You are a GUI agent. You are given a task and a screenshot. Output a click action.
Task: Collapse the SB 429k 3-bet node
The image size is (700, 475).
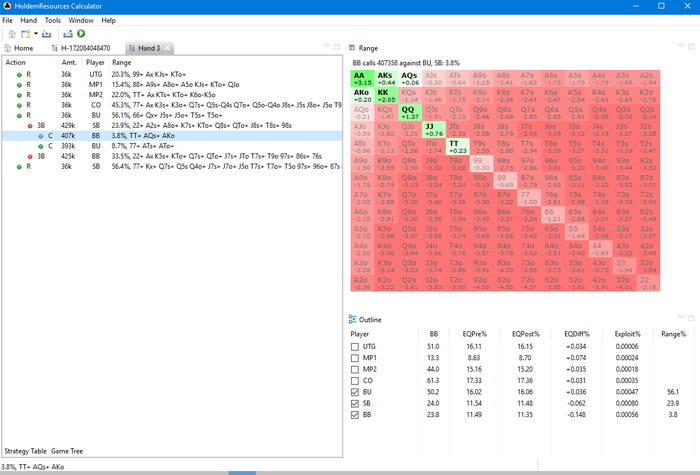[20, 126]
